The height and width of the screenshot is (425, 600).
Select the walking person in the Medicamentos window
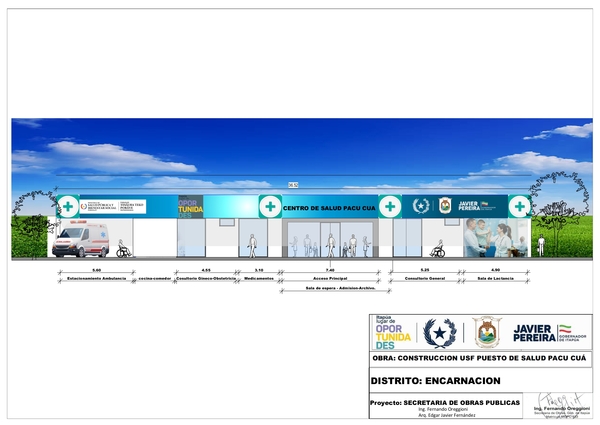pyautogui.click(x=252, y=246)
